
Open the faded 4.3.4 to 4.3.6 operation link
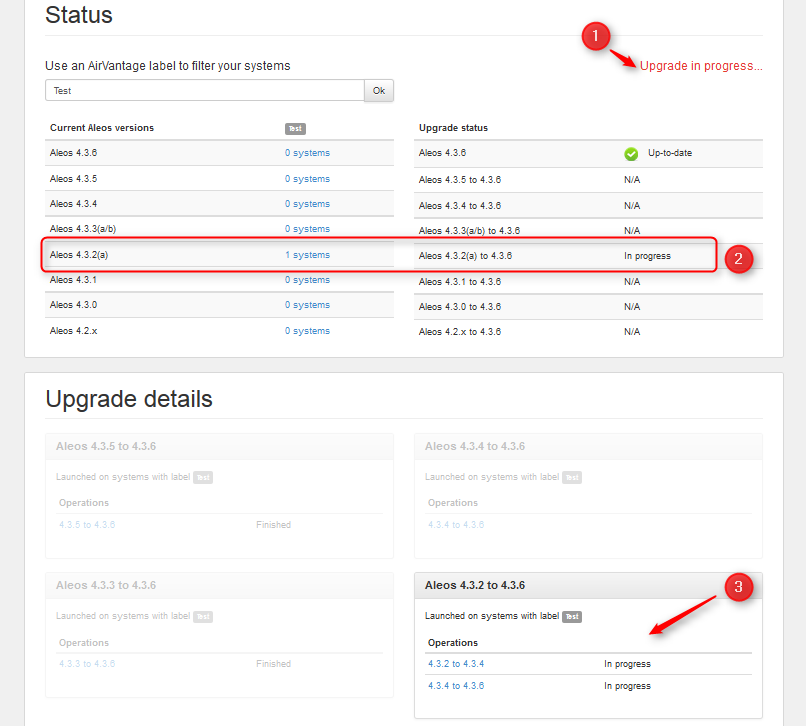pos(456,525)
